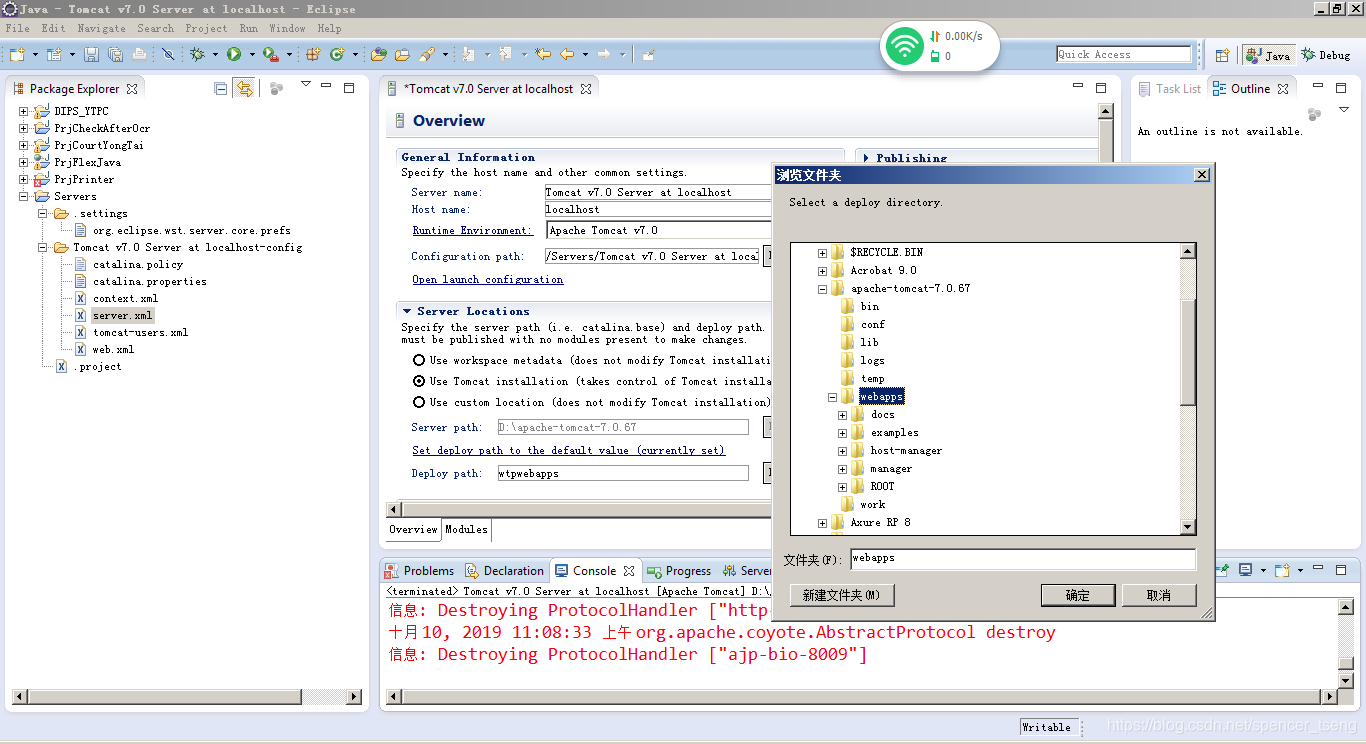Launch the Run tool from the toolbar
Viewport: 1366px width, 744px height.
pyautogui.click(x=235, y=54)
